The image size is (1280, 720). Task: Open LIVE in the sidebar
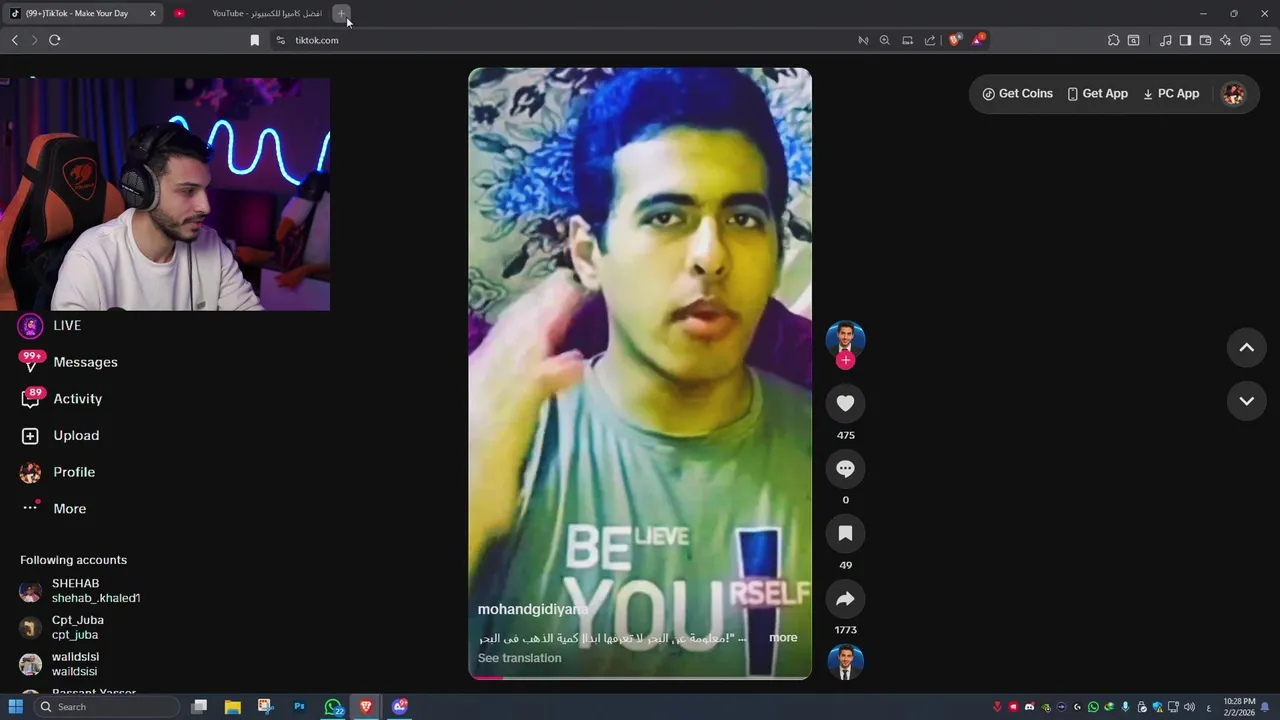[x=52, y=325]
